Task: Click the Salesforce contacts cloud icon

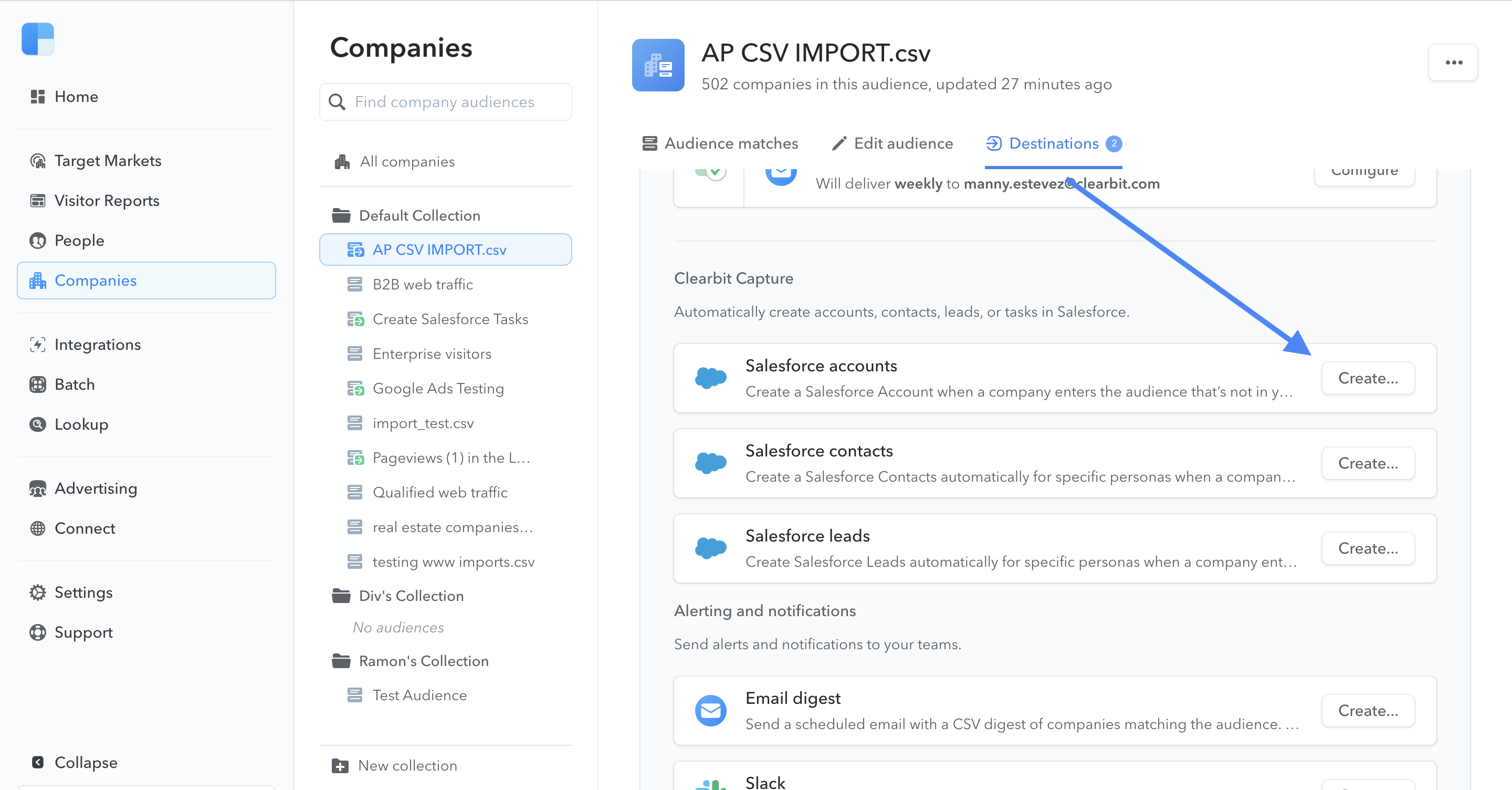Action: coord(711,463)
